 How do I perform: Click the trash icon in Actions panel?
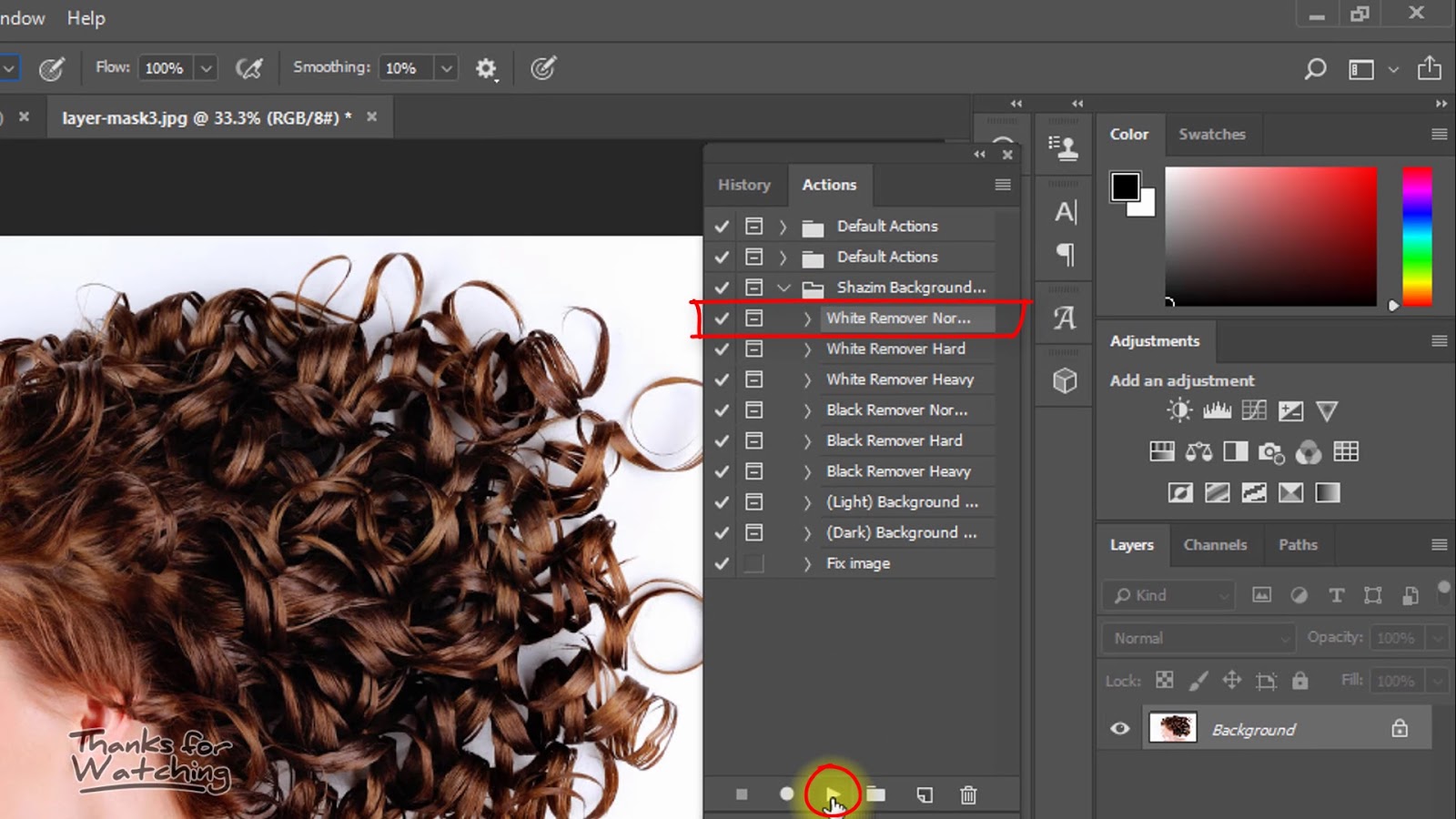[968, 794]
